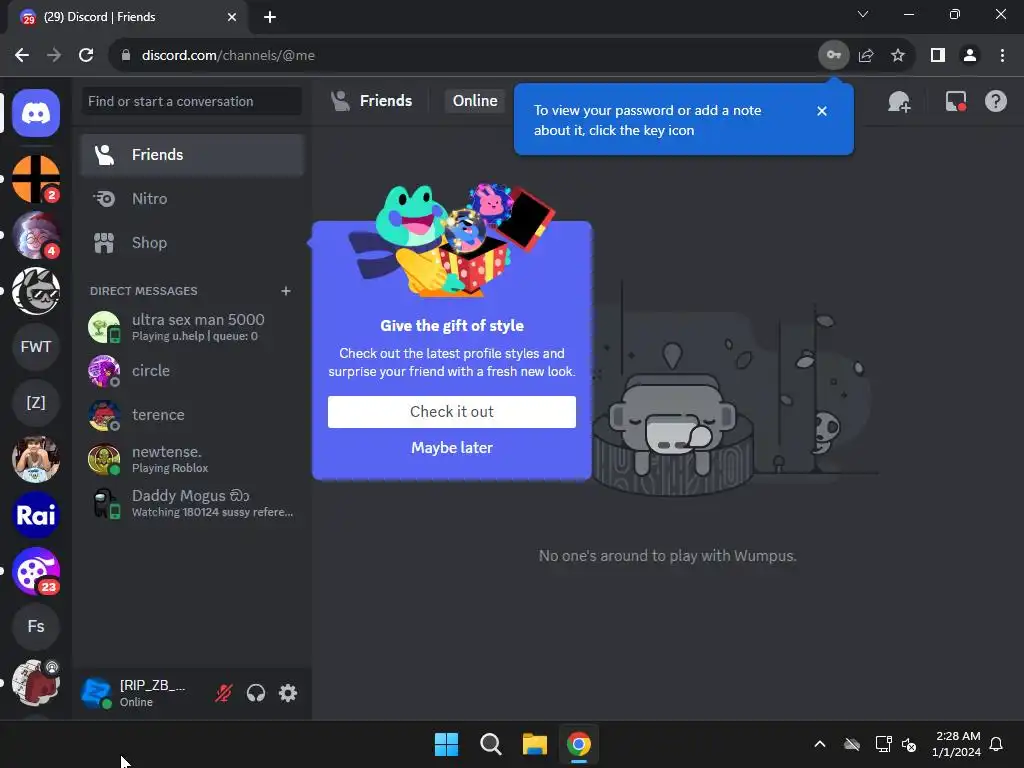1024x768 pixels.
Task: Click Find or start a conversation field
Action: (191, 101)
